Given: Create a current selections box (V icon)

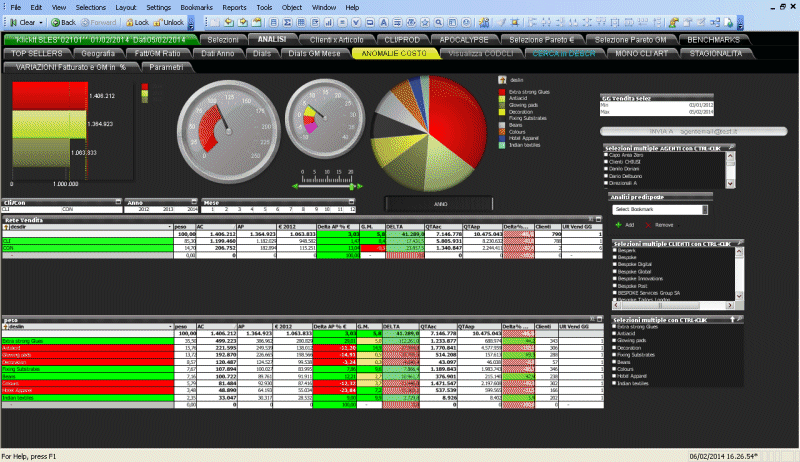Looking at the screenshot, I should coord(356,22).
